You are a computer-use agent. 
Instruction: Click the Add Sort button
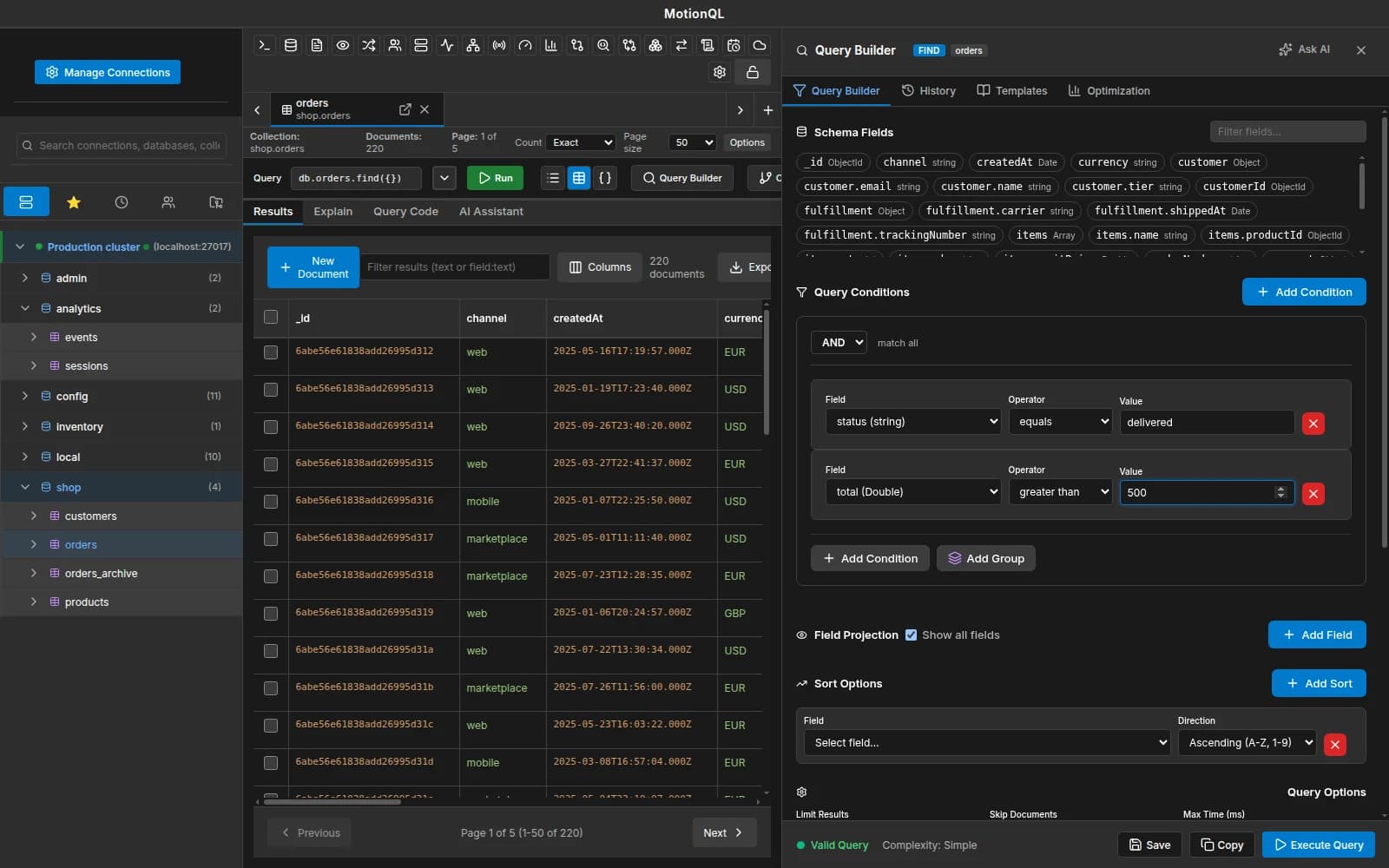tap(1319, 683)
